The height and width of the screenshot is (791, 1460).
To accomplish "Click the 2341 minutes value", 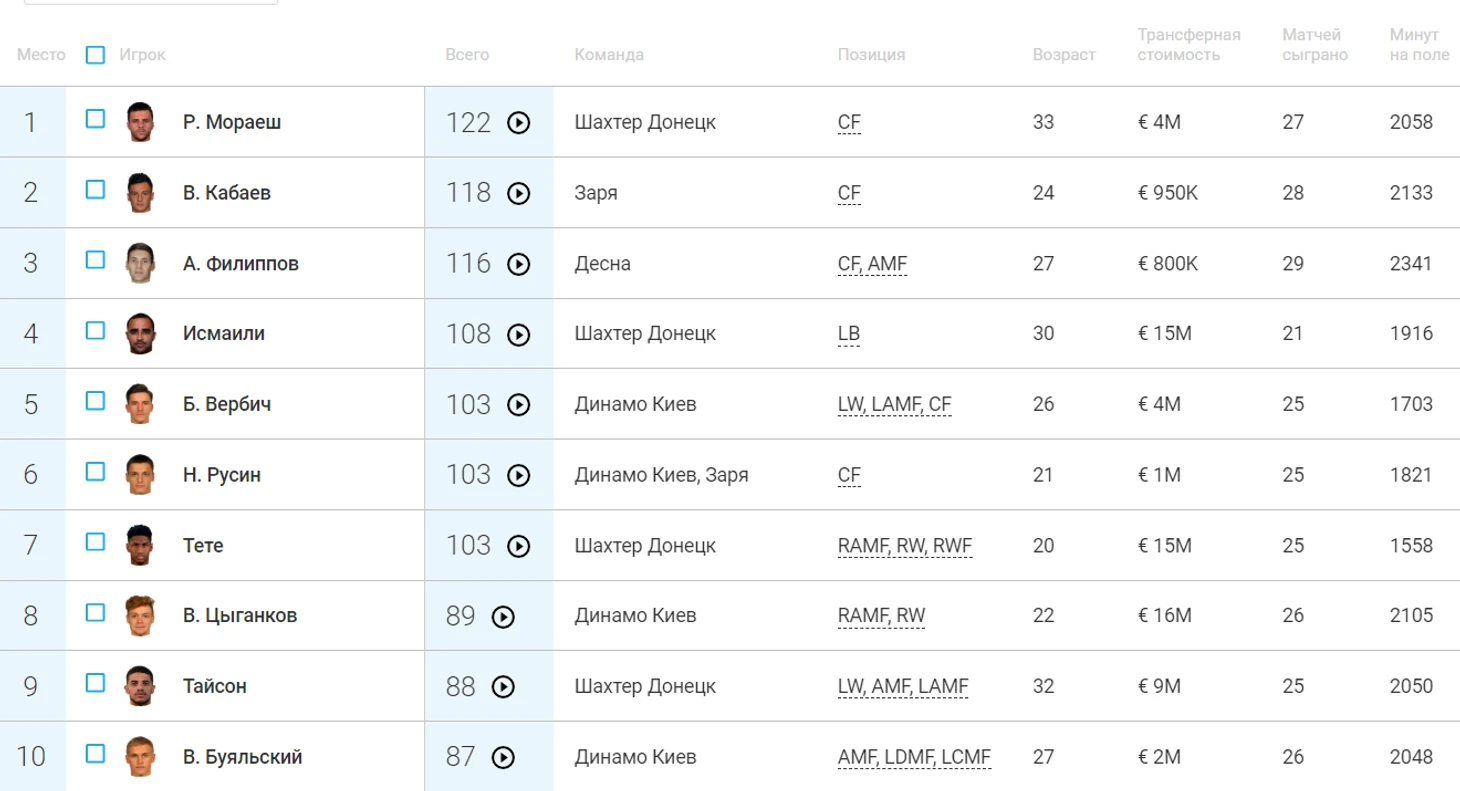I will pyautogui.click(x=1411, y=264).
